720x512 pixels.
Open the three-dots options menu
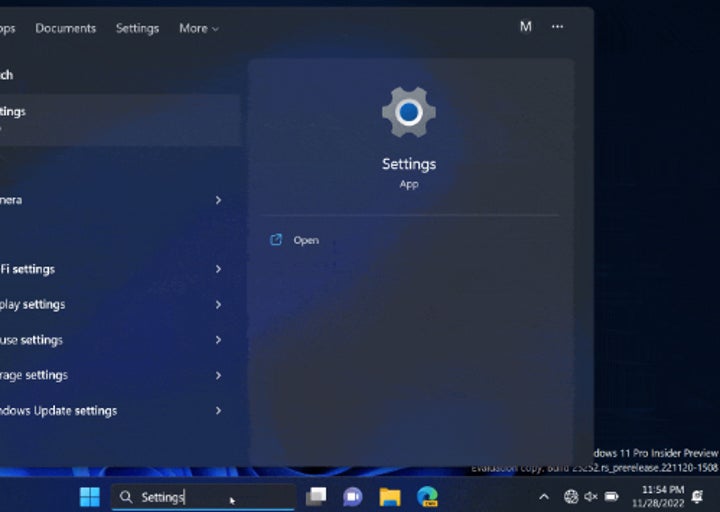[557, 27]
